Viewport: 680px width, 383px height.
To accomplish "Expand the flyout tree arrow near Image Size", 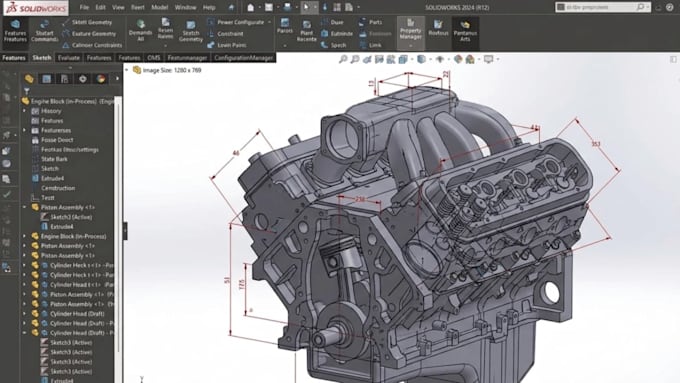I will click(127, 70).
